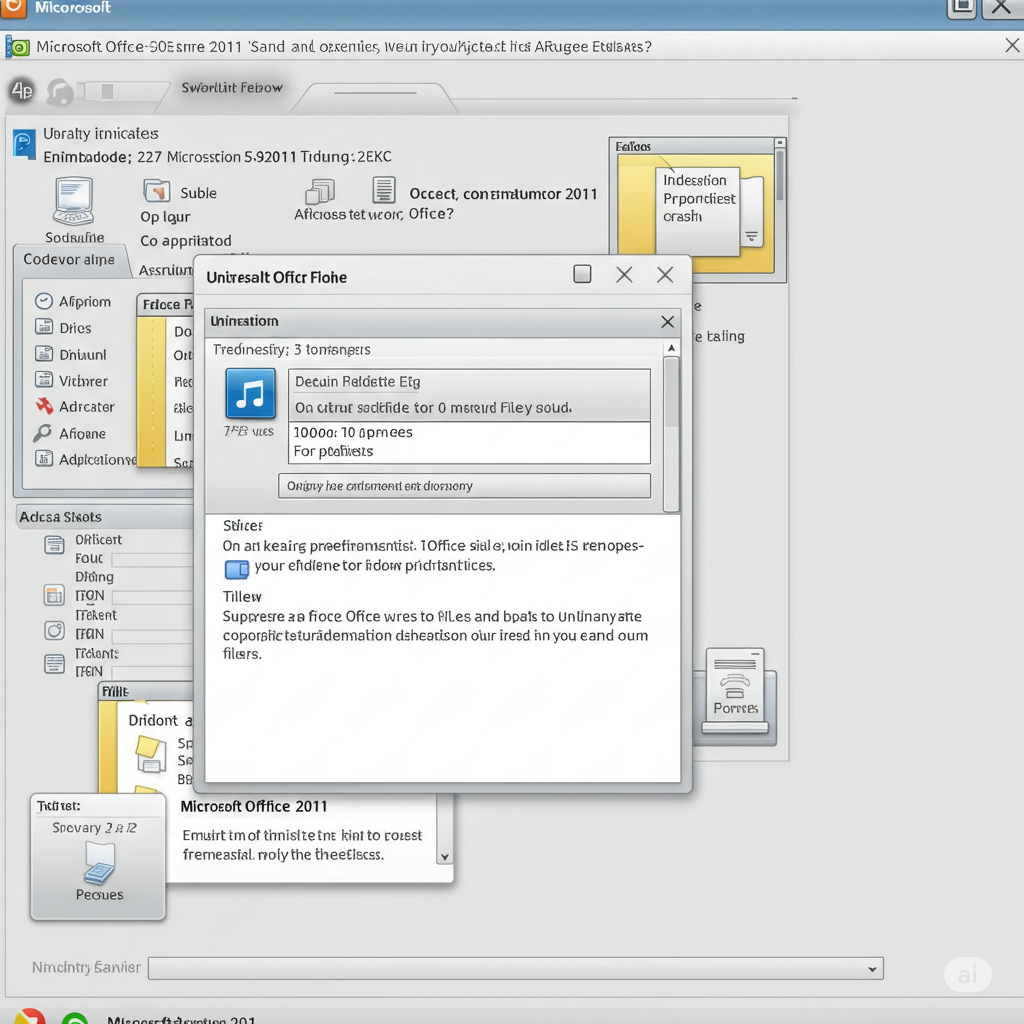The width and height of the screenshot is (1024, 1024).
Task: Select the Vitbrer sidebar icon
Action: pos(44,379)
